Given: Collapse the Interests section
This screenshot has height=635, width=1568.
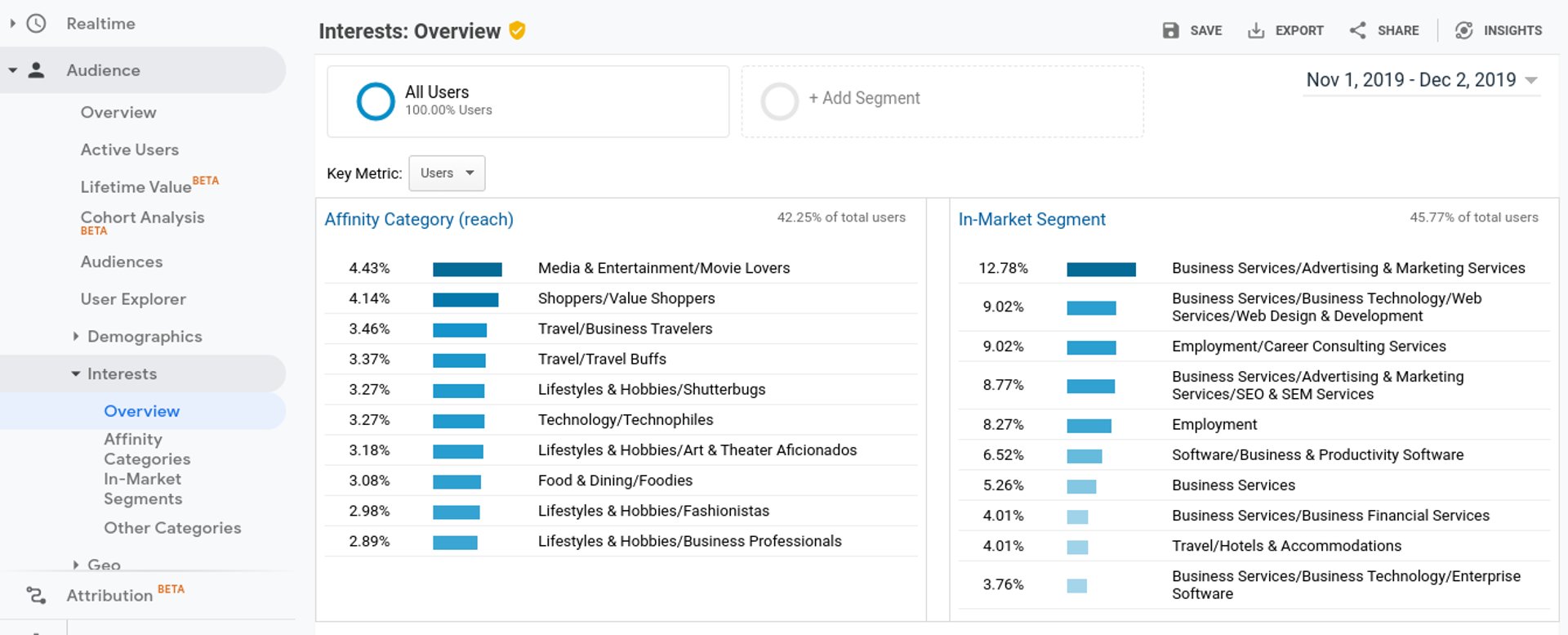Looking at the screenshot, I should click(x=76, y=373).
